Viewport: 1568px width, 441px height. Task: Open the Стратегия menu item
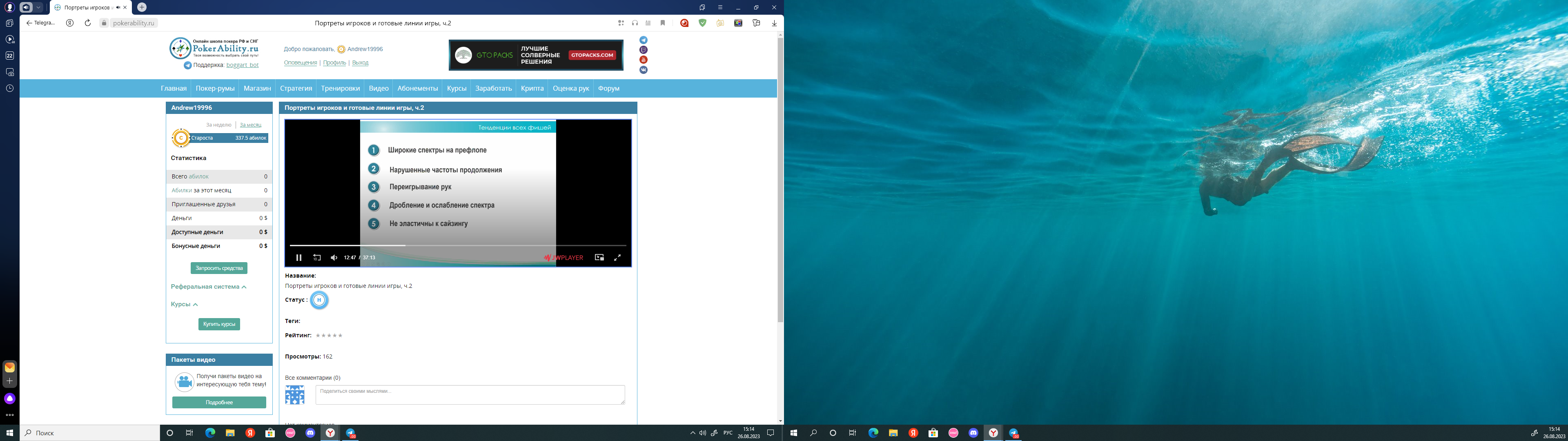tap(296, 88)
